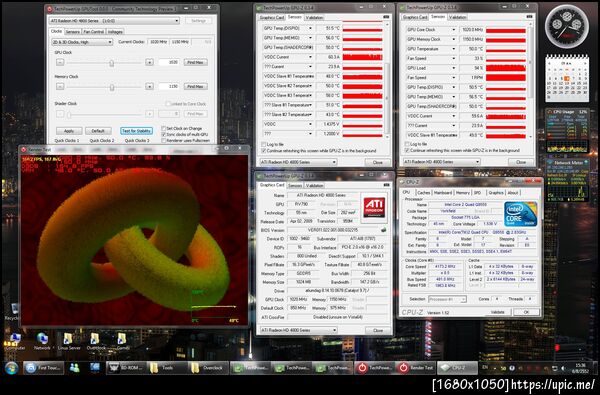This screenshot has width=600, height=395.
Task: Click Memory Clock decrease minus button in GPUTool
Action: coord(60,87)
